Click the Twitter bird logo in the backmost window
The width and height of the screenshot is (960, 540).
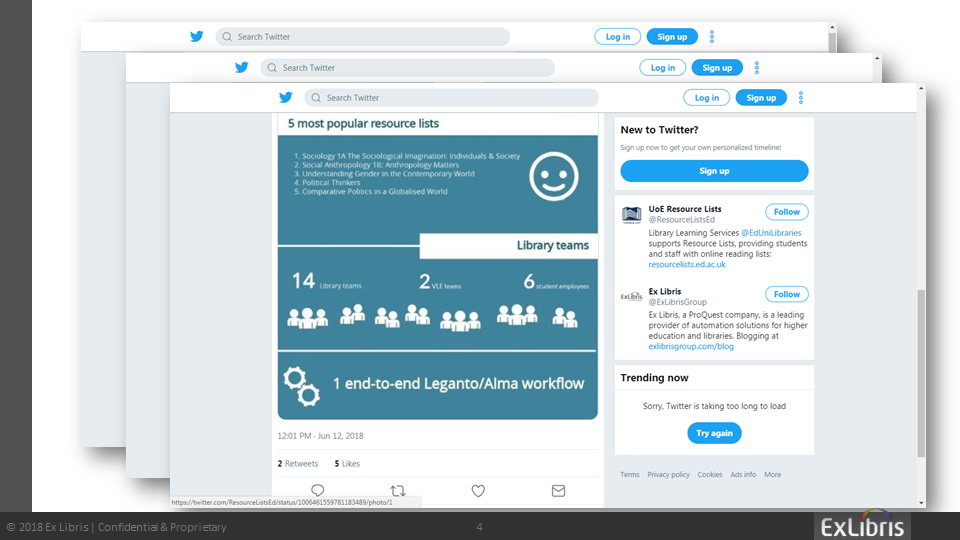coord(197,37)
